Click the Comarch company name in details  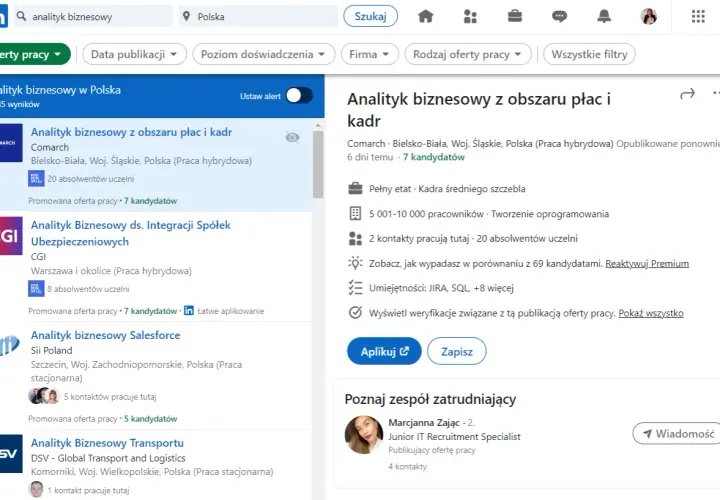pyautogui.click(x=366, y=144)
